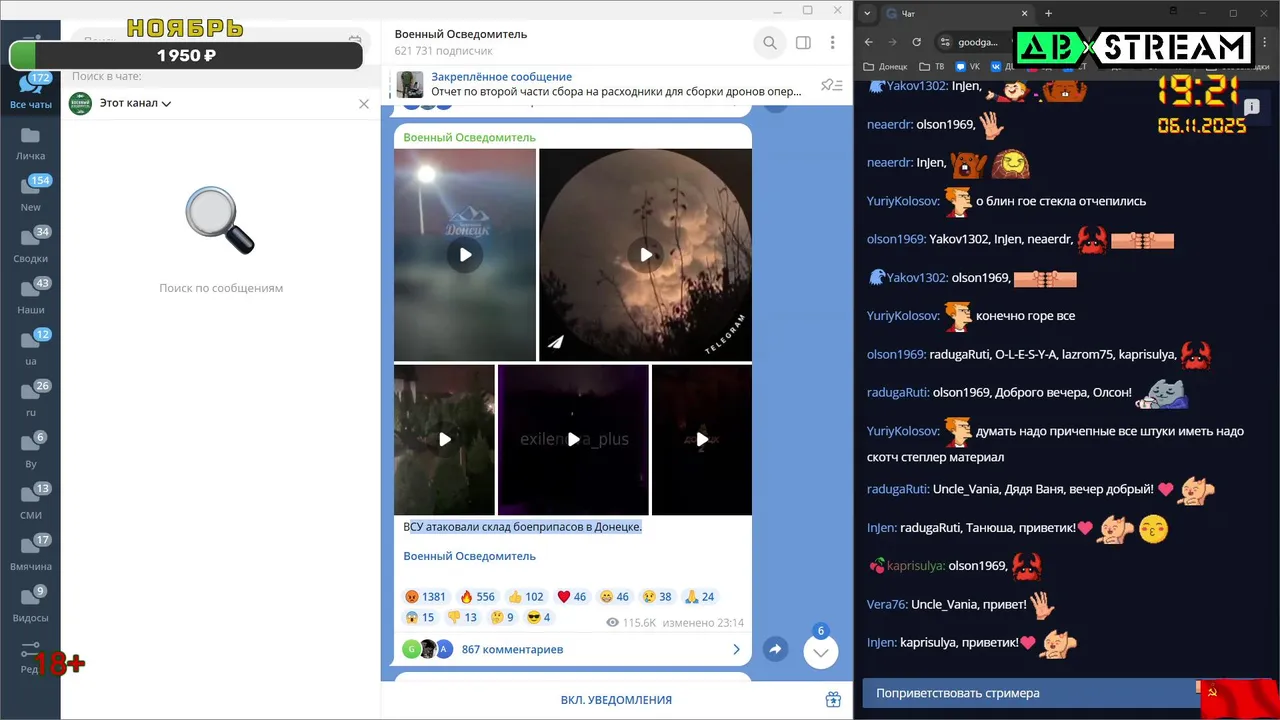The height and width of the screenshot is (720, 1280).
Task: Open a new browser tab
Action: tap(1048, 13)
